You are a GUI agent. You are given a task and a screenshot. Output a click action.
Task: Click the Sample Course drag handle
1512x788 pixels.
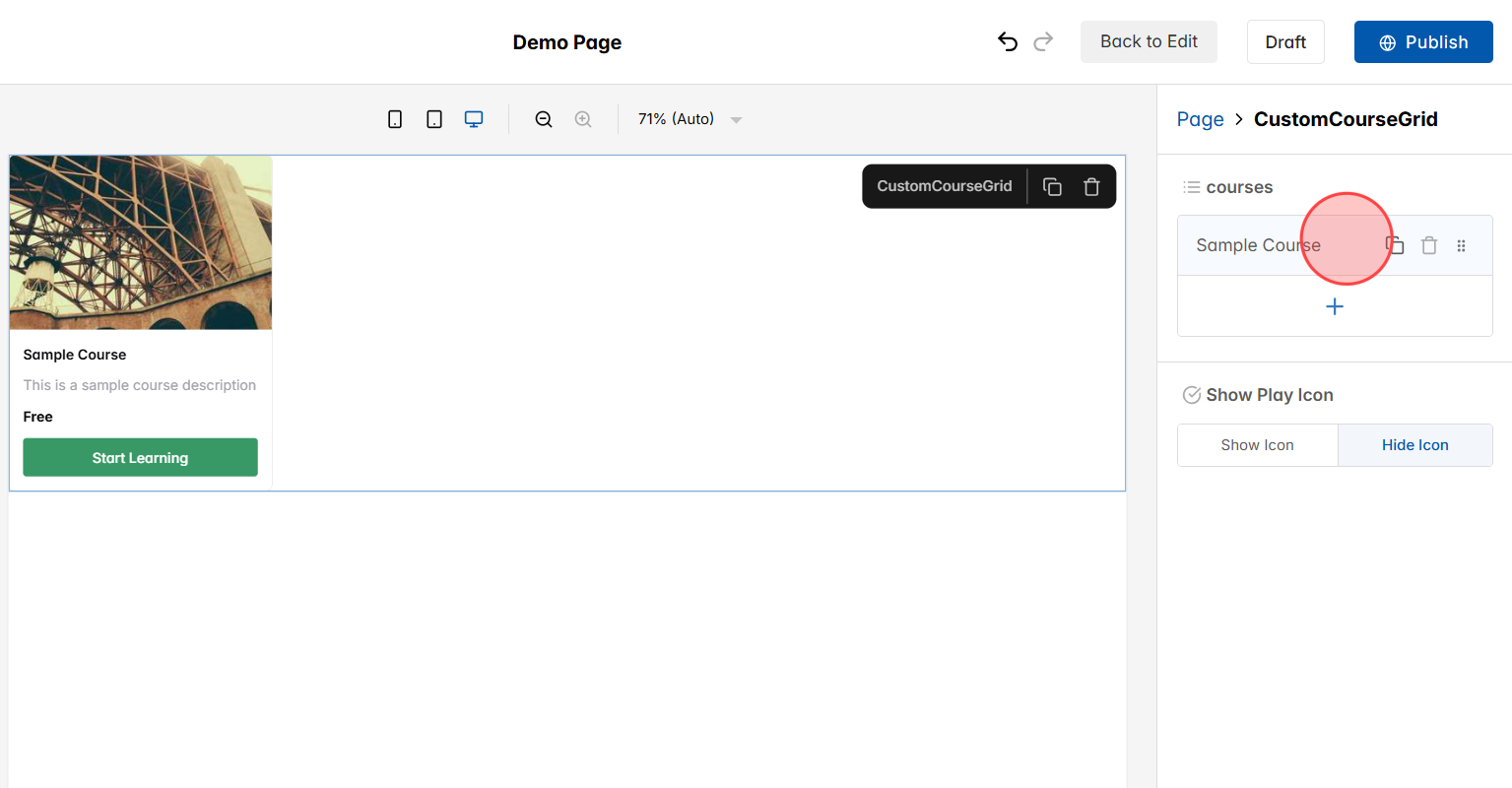coord(1462,244)
